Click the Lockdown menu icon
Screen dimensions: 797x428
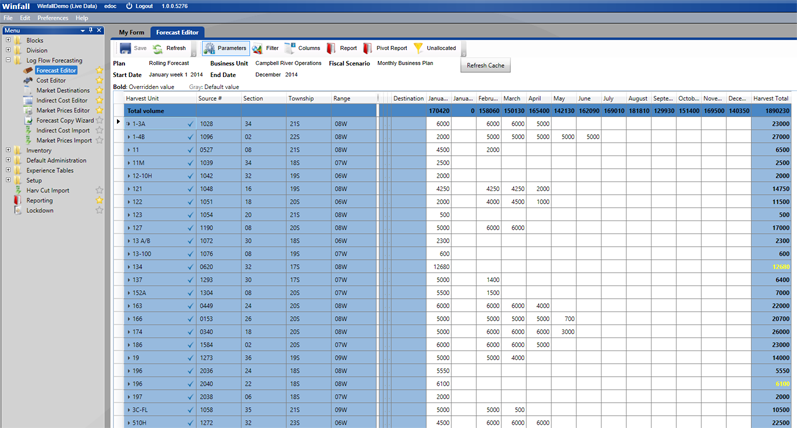pyautogui.click(x=18, y=210)
